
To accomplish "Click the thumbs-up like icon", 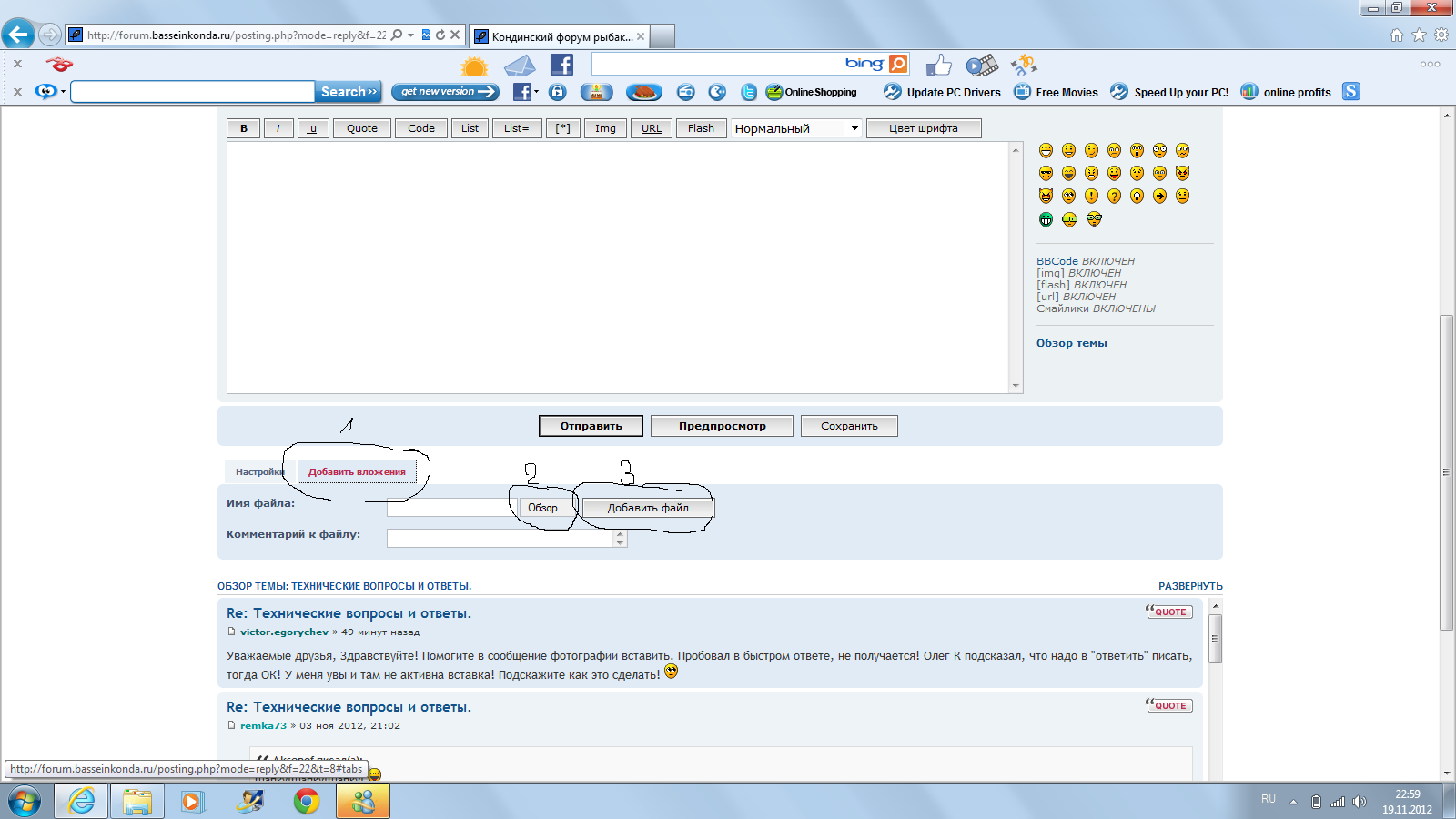I will (938, 65).
